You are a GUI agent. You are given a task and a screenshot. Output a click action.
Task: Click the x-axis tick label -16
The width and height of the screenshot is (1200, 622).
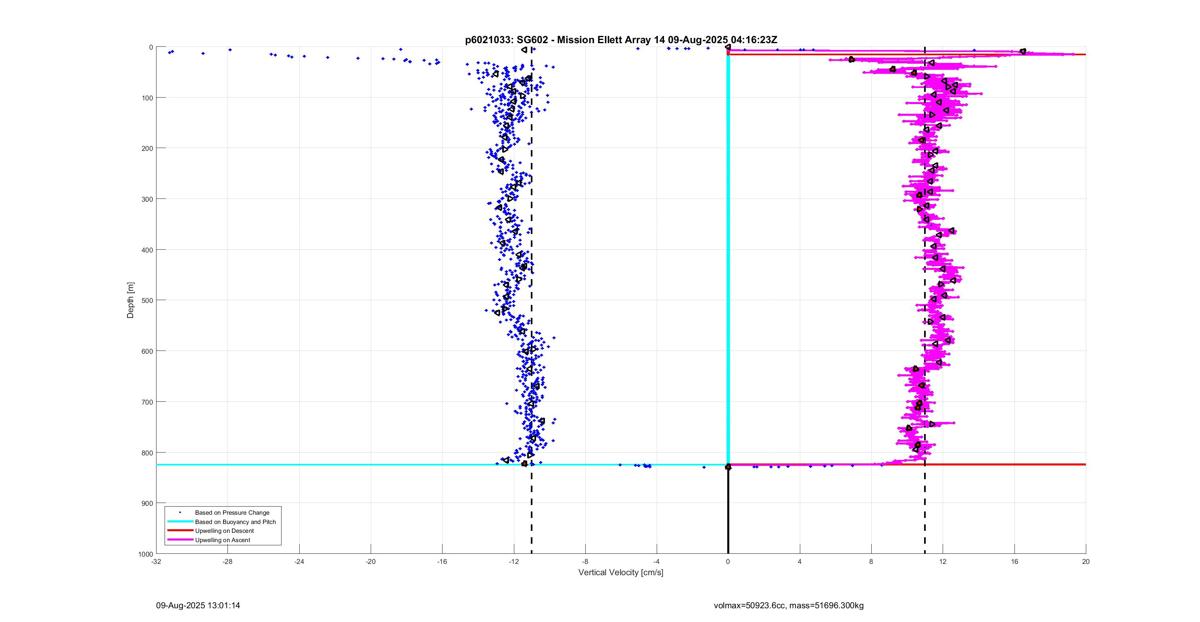442,561
